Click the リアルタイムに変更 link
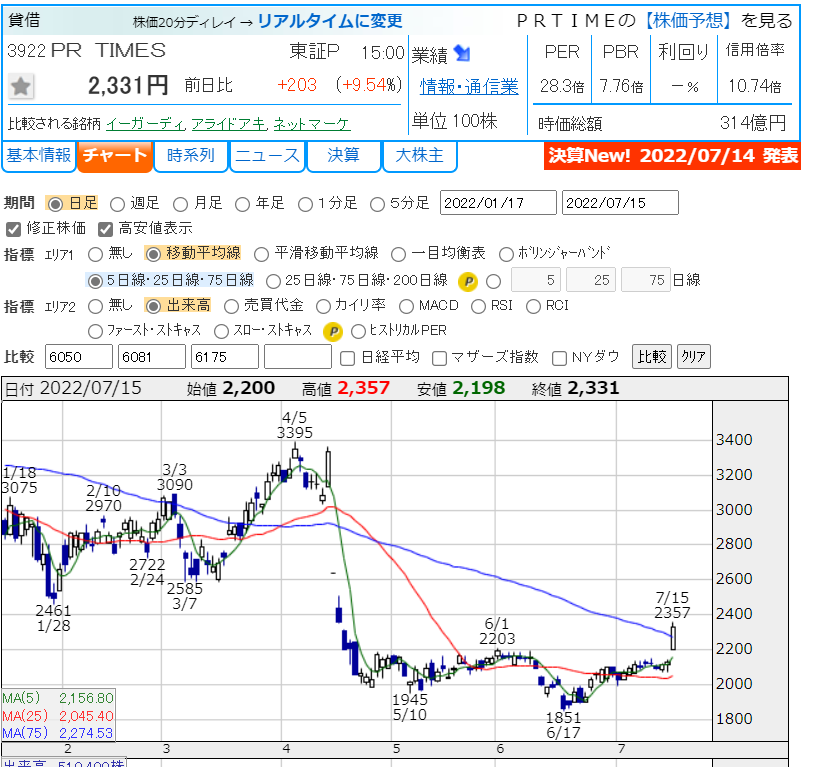The image size is (813, 767). pyautogui.click(x=330, y=21)
